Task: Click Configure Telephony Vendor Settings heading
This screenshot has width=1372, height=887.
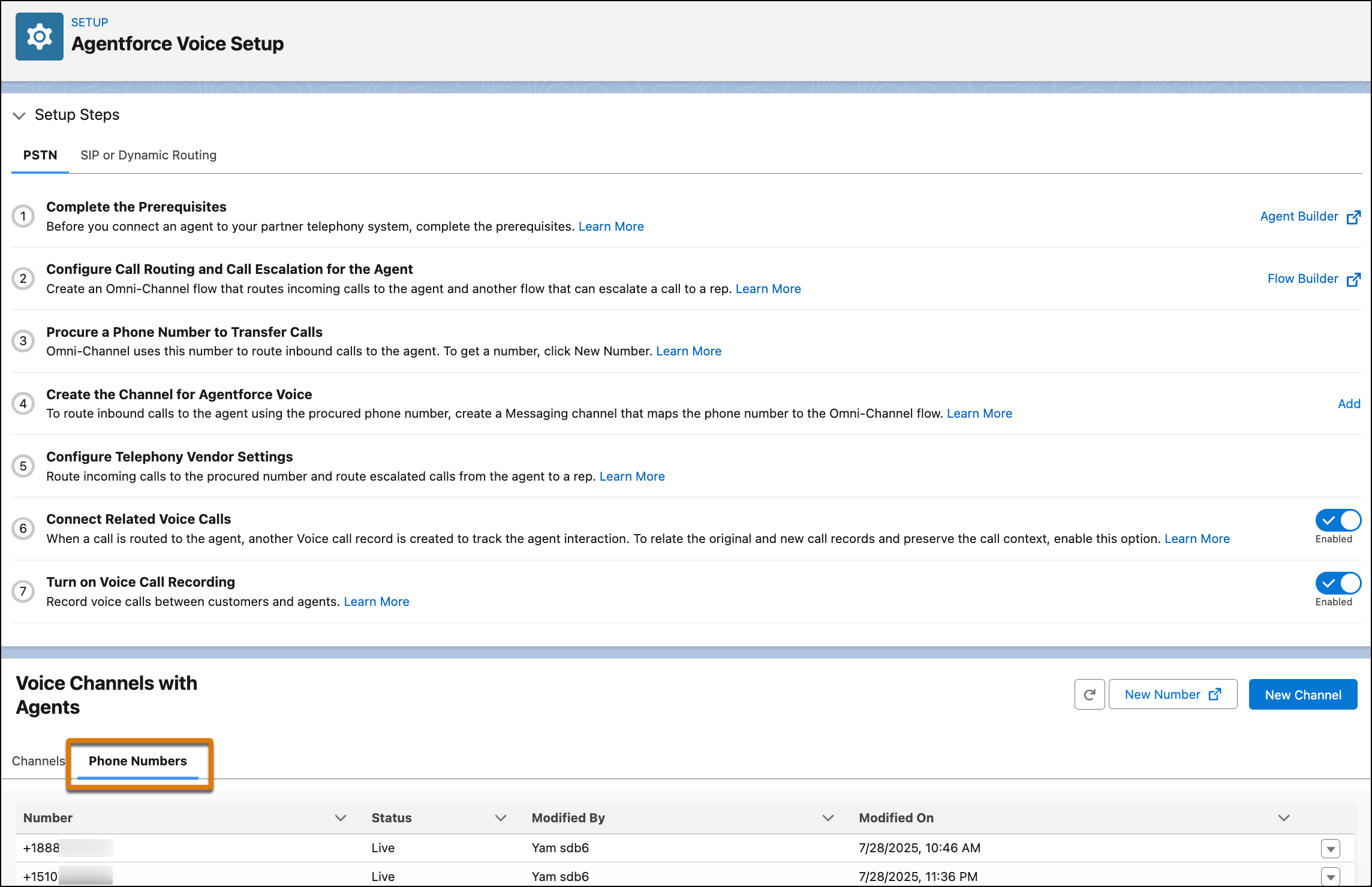Action: pos(170,457)
